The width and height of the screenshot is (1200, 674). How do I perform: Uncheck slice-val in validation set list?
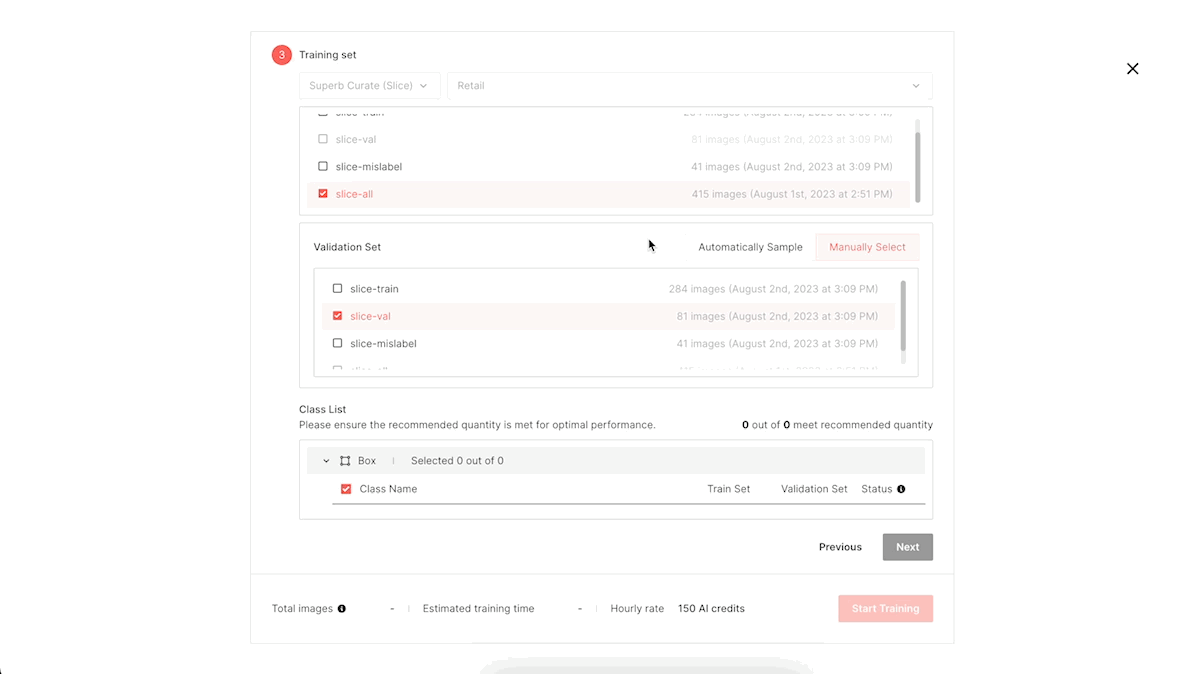[x=337, y=316]
